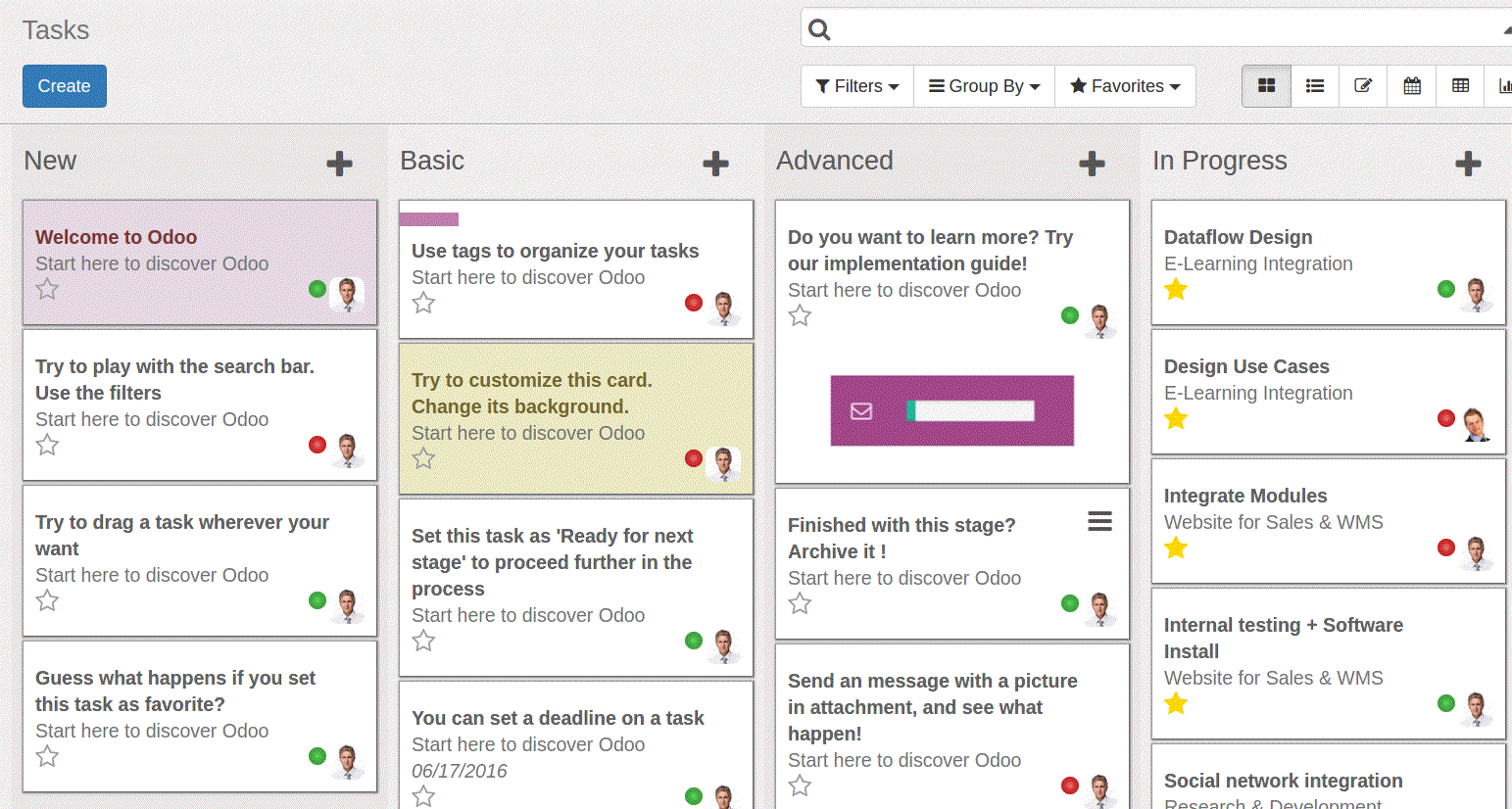Add a task in Basic column
The height and width of the screenshot is (809, 1512).
click(715, 163)
